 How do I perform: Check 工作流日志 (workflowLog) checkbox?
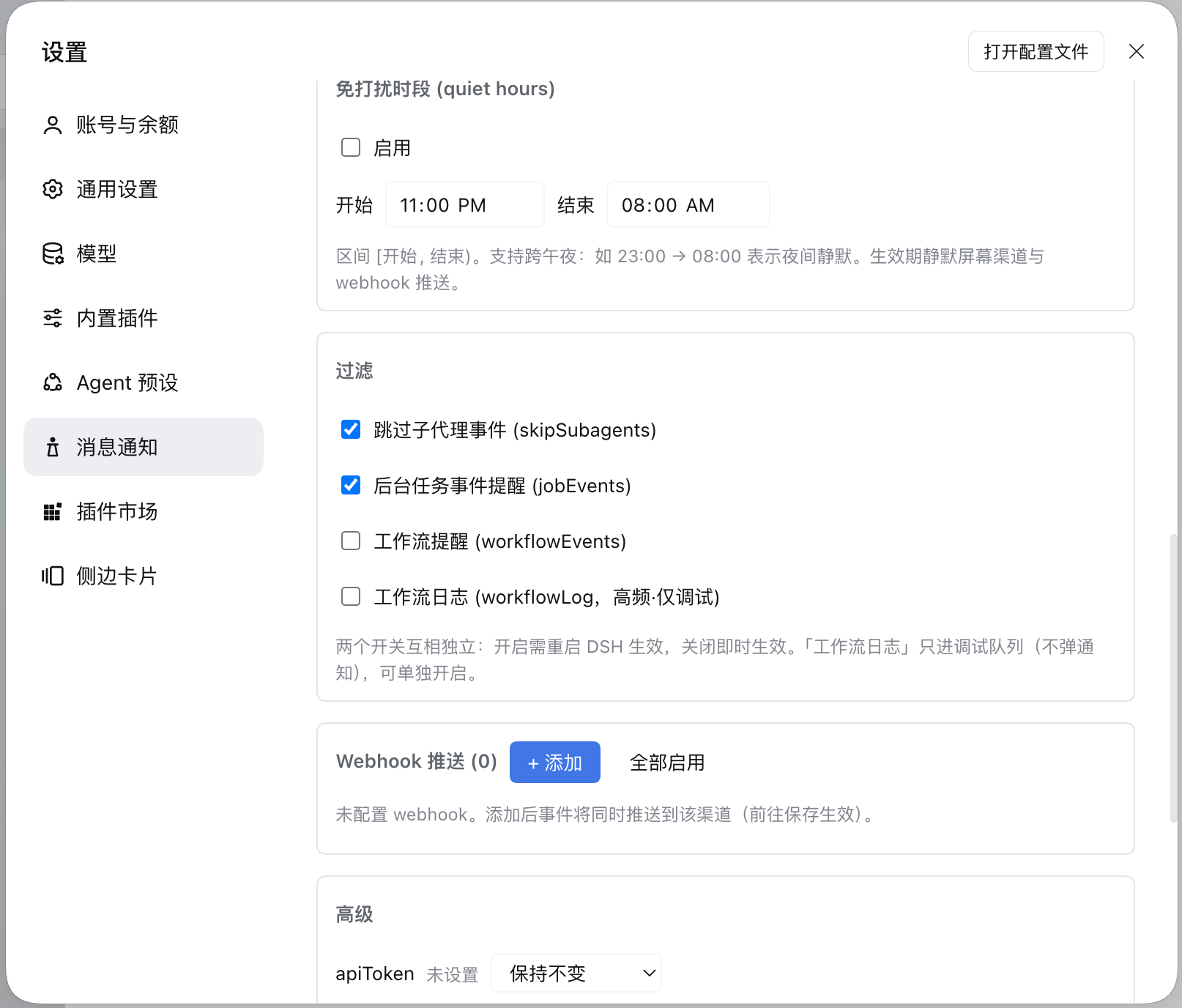point(351,597)
